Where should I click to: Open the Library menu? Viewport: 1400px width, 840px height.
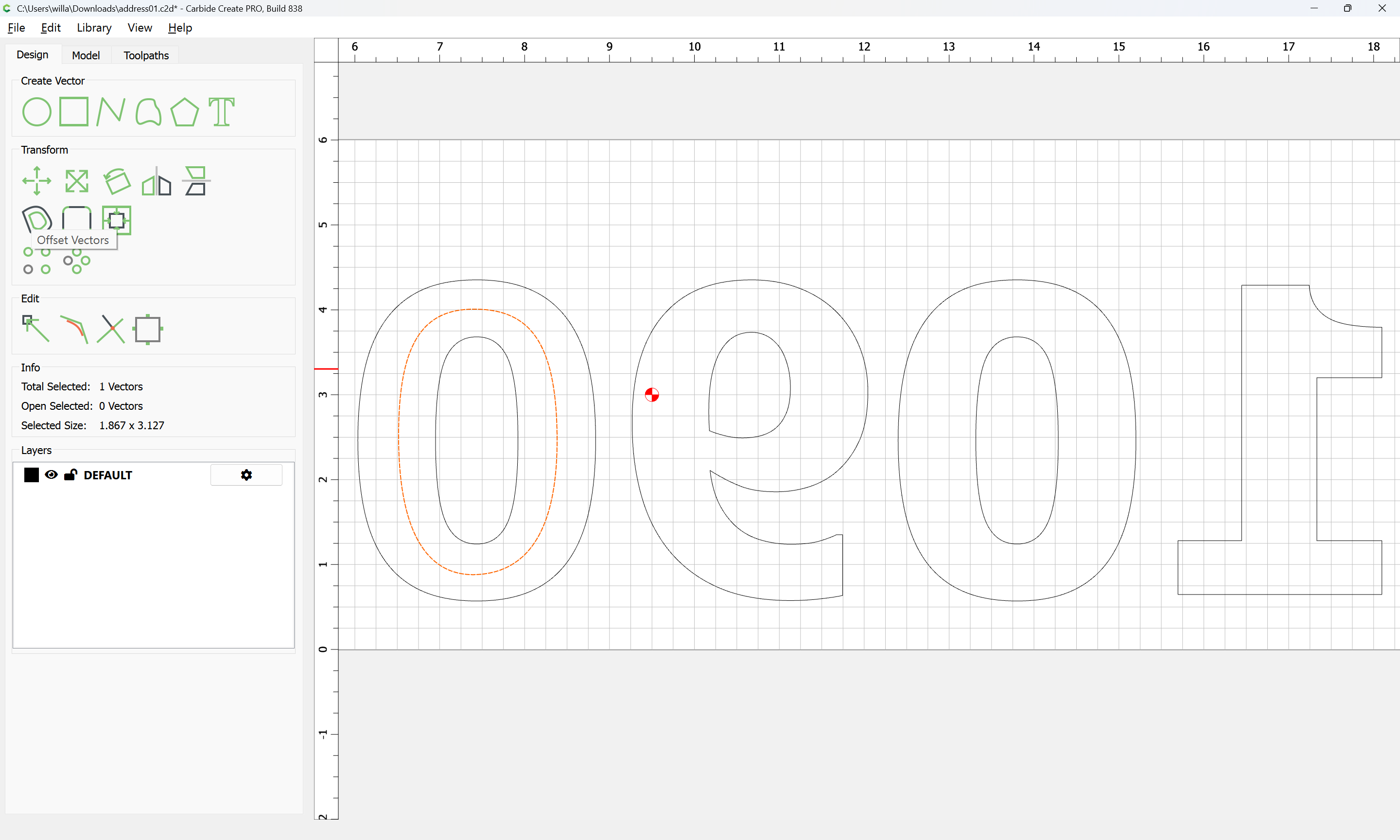(94, 28)
